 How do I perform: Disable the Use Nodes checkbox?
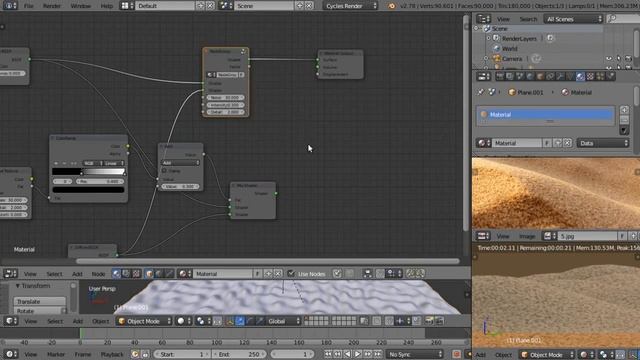(291, 273)
